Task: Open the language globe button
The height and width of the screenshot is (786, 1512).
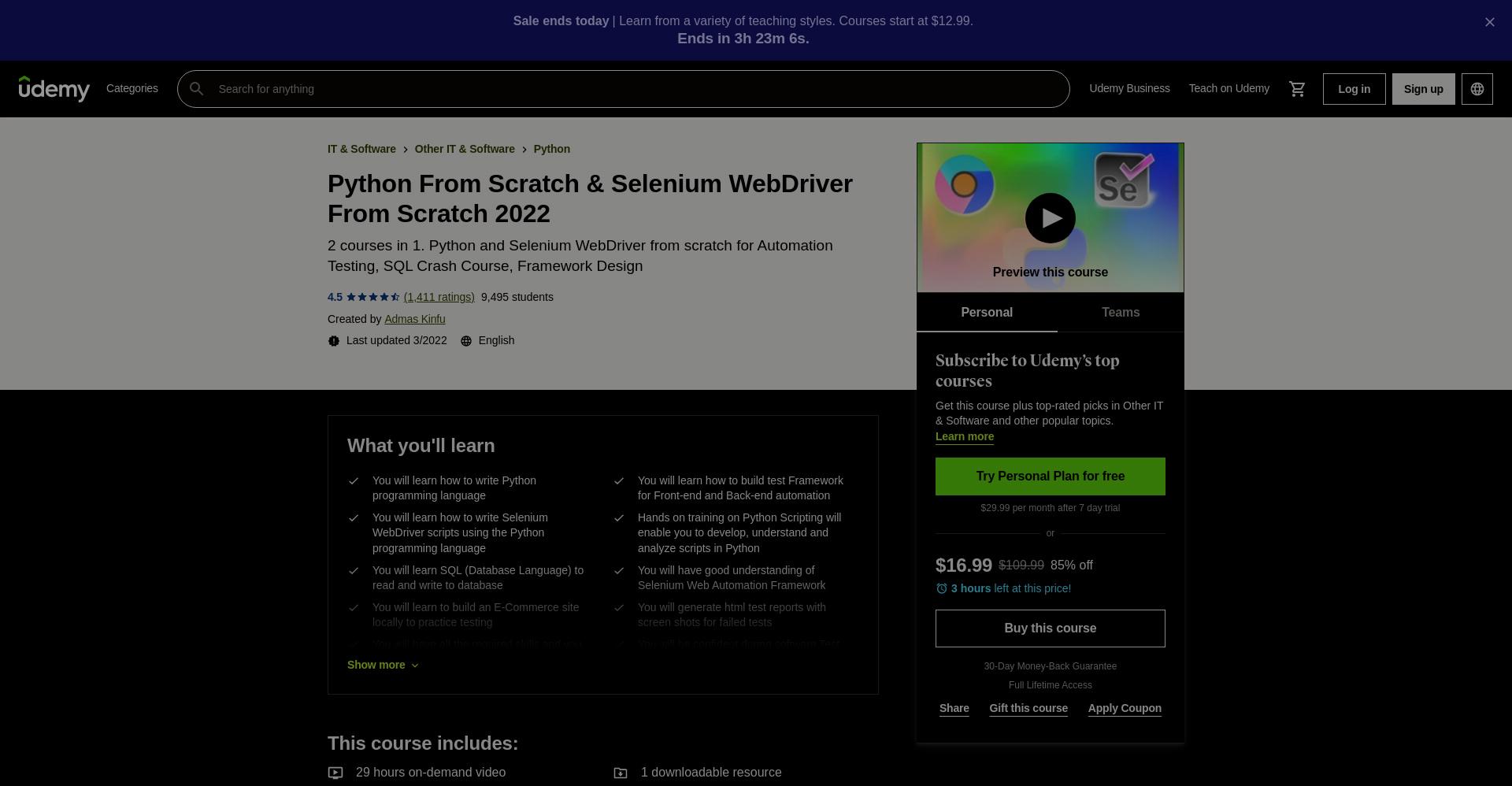Action: [1477, 89]
